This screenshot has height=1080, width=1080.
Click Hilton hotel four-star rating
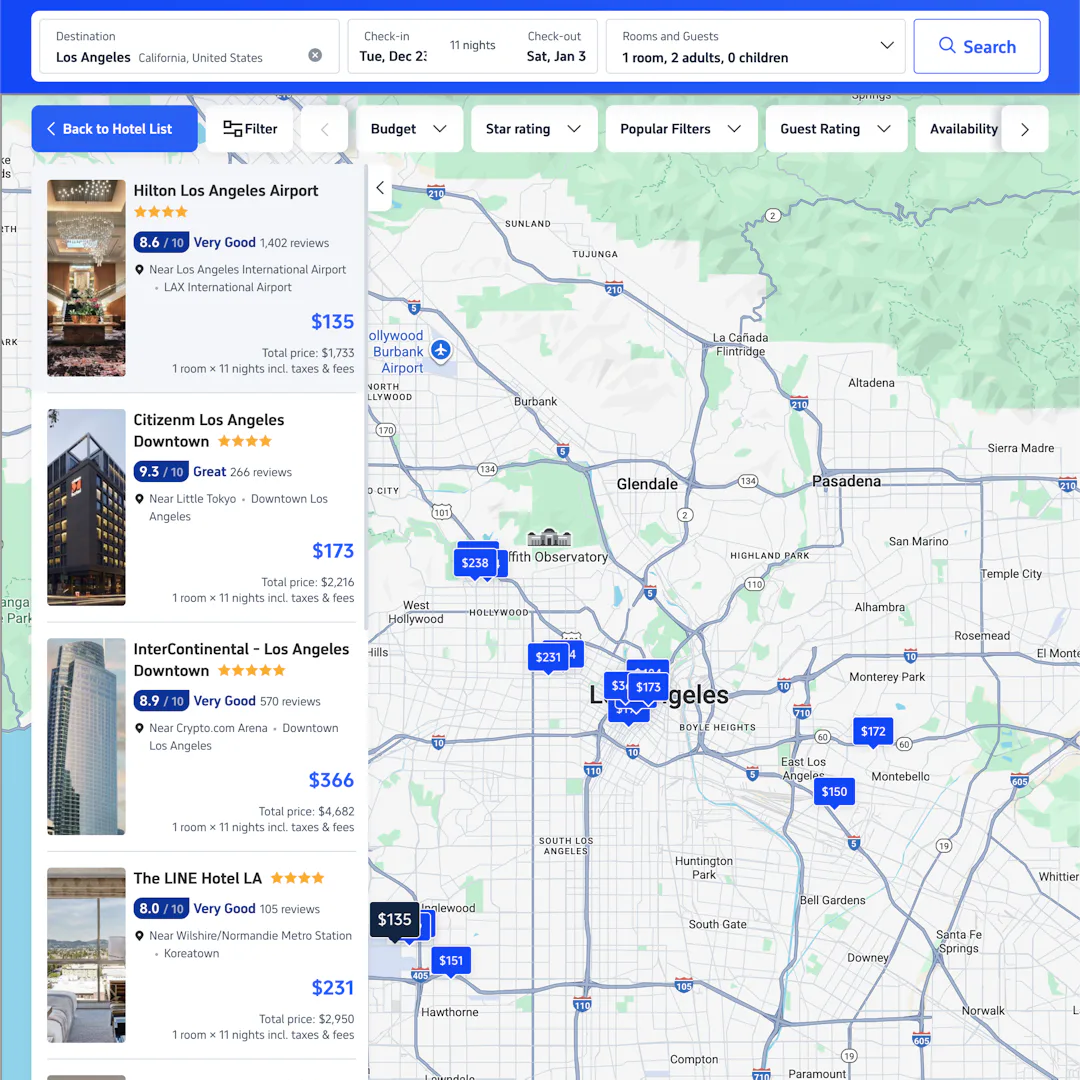[x=160, y=212]
